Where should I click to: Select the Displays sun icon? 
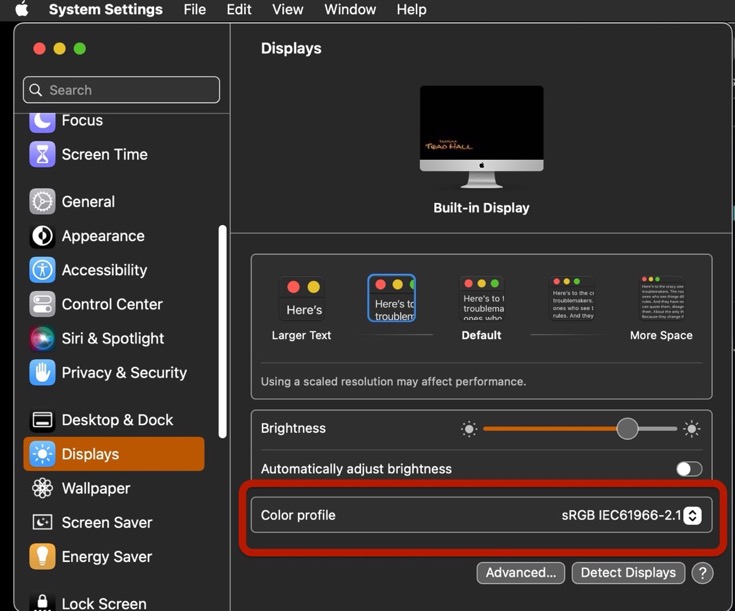(42, 454)
